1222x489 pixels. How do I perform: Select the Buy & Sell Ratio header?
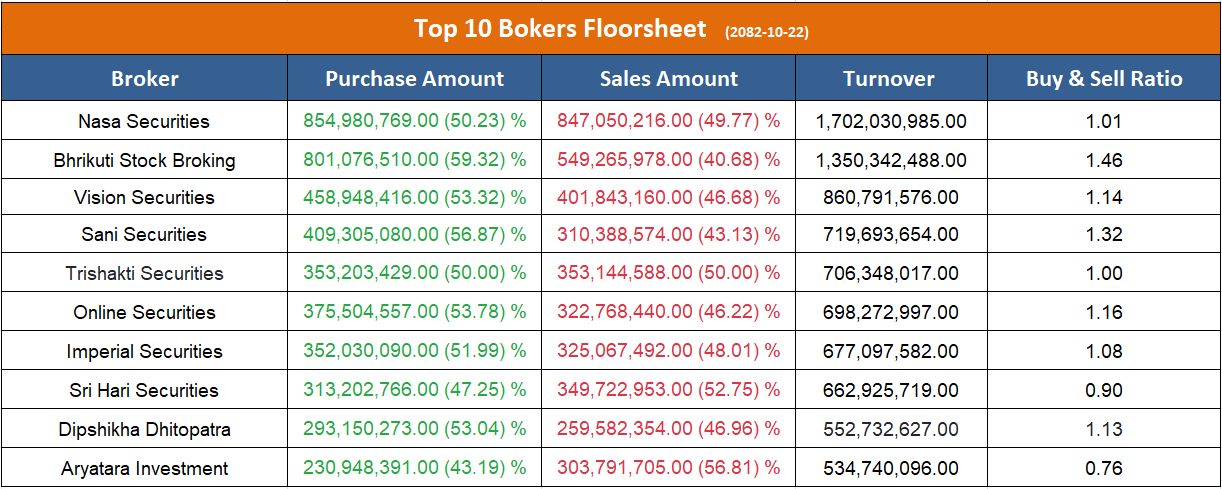[x=1104, y=78]
